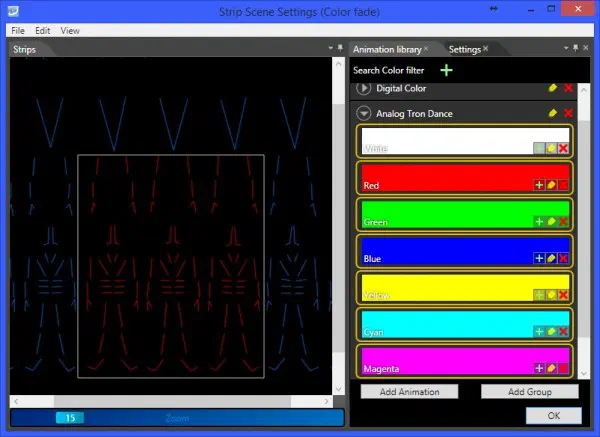This screenshot has height=437, width=600.
Task: Add the Yellow animation with plus icon
Action: coord(539,295)
